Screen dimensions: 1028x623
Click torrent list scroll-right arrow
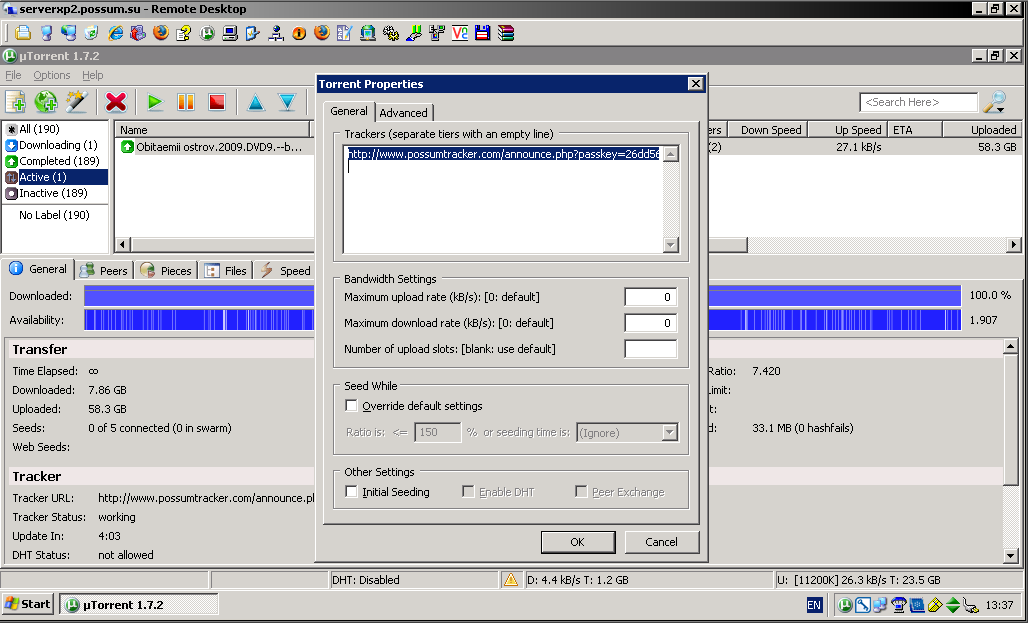click(x=1014, y=245)
